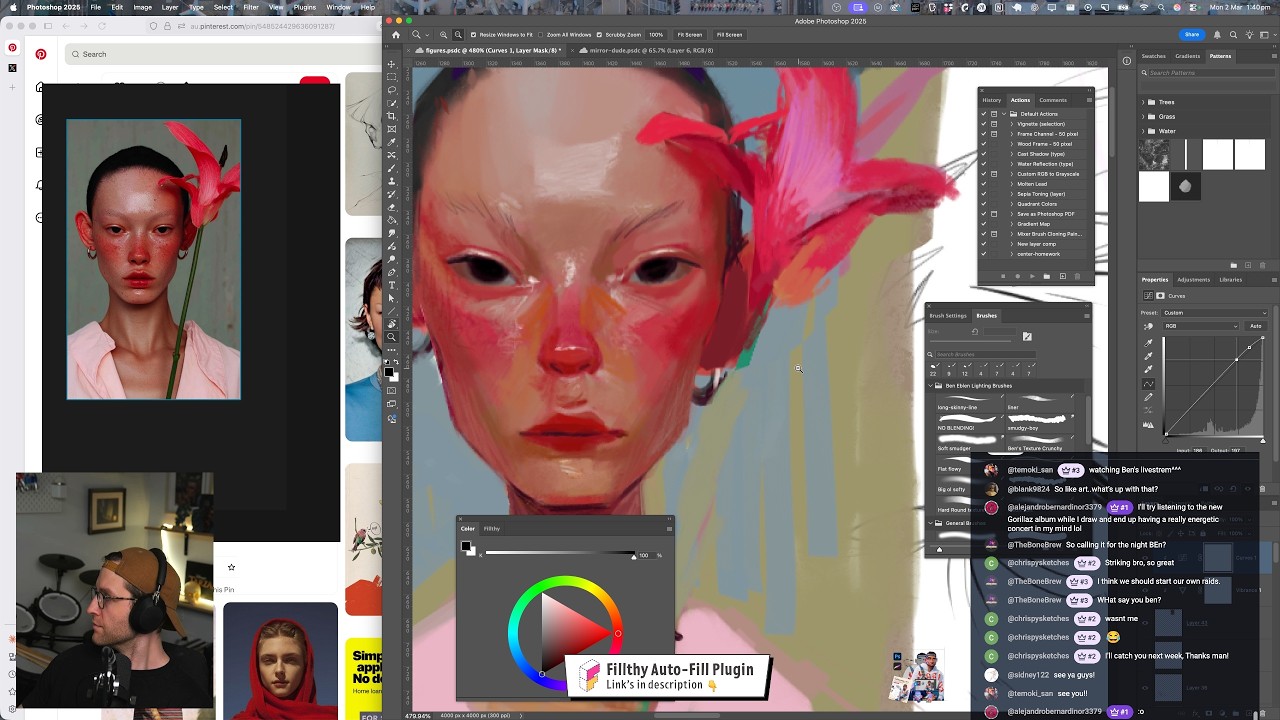Switch to the mirror-dude.psdc document tab
The image size is (1280, 720).
(651, 50)
